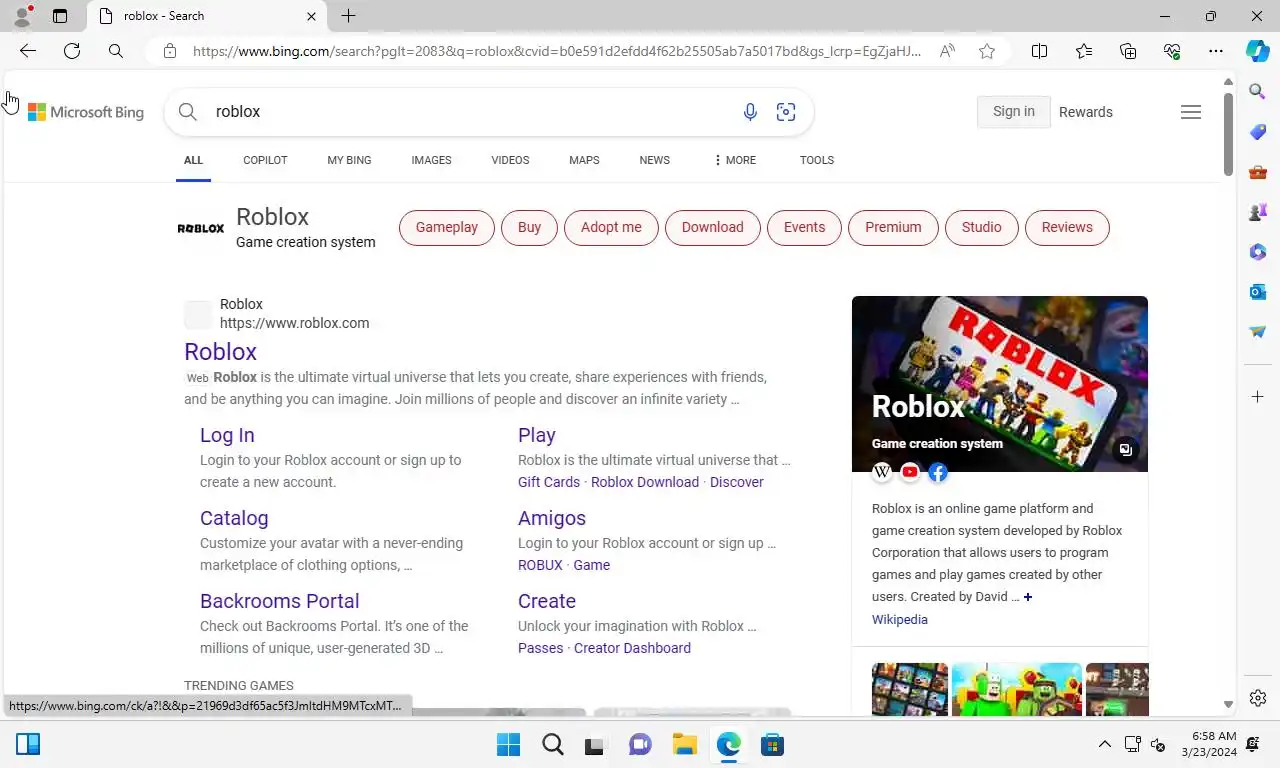Viewport: 1280px width, 768px height.
Task: Open sidebar Outlook icon
Action: [1258, 292]
